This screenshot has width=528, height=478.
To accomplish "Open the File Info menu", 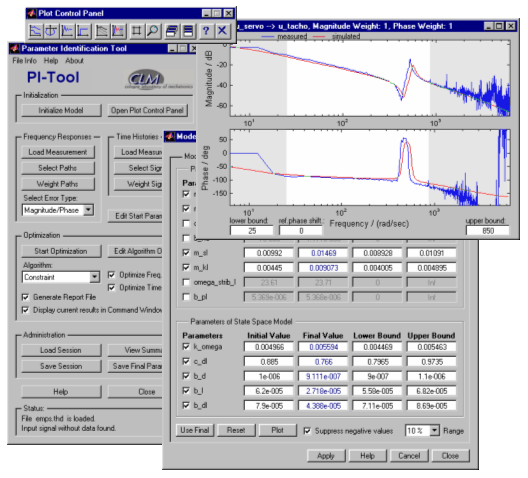I will [x=24, y=61].
